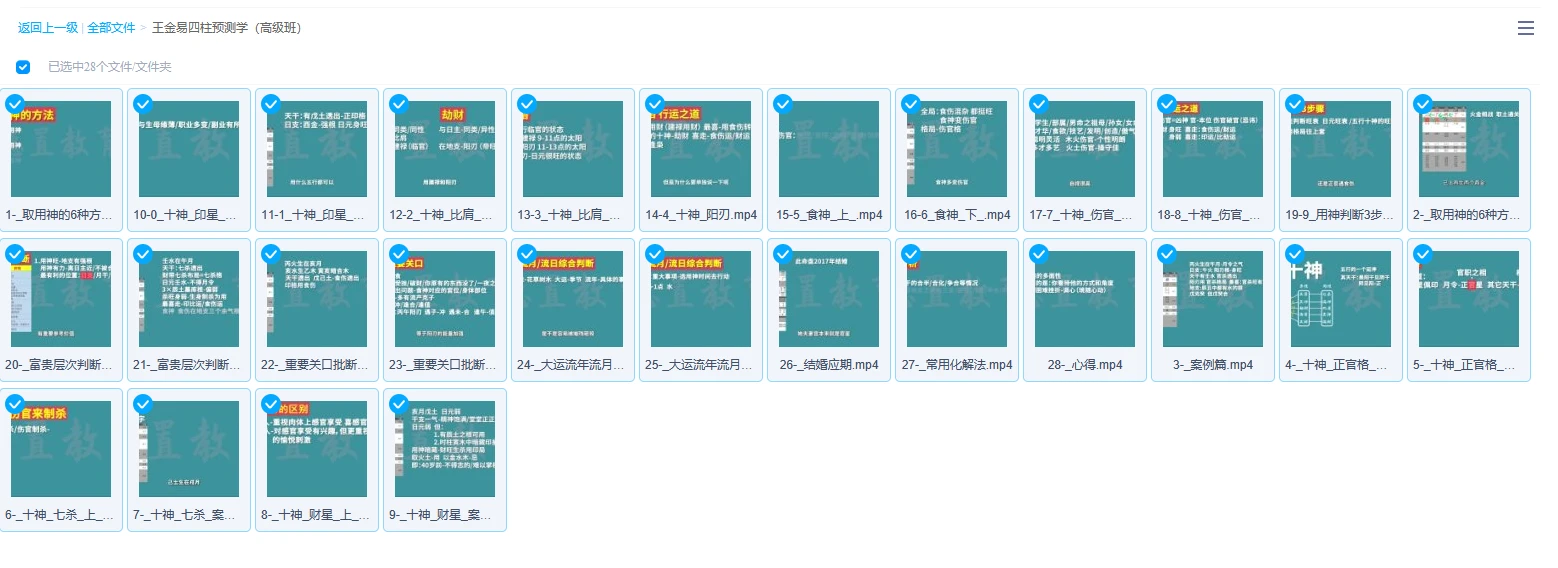
Task: Open thumbnail of 19-9_用神判断3步 video
Action: [x=1341, y=149]
